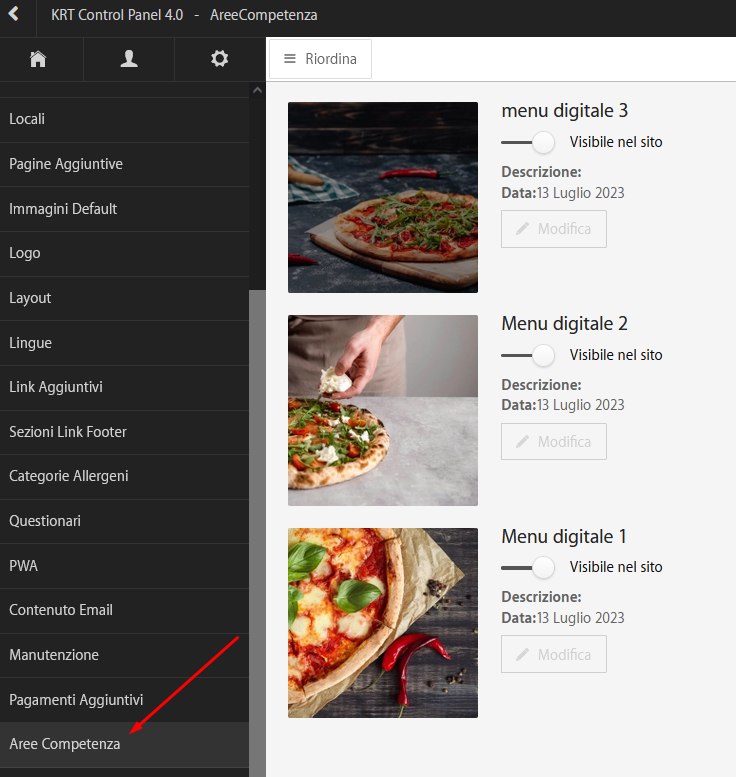This screenshot has height=777, width=736.
Task: Click 'Visibile nel sito' label of Menu digitale 2
Action: pos(616,355)
